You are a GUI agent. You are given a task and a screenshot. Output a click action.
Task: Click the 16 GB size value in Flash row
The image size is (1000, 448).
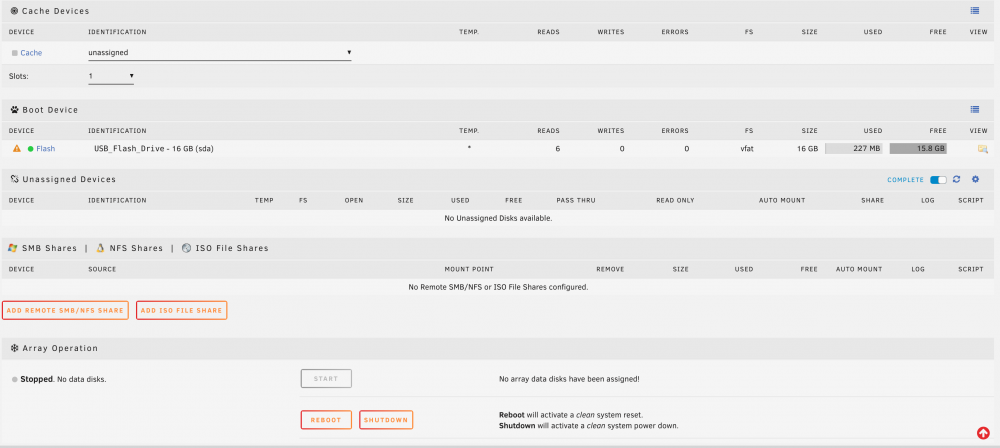(807, 149)
